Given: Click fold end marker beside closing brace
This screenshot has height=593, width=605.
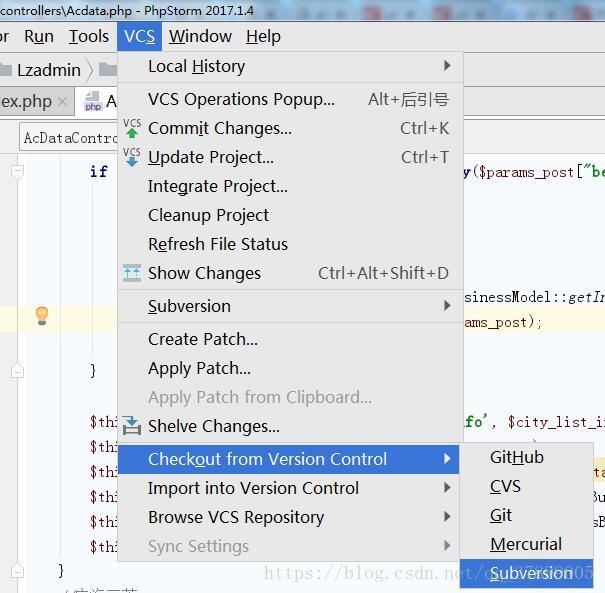Looking at the screenshot, I should (17, 370).
